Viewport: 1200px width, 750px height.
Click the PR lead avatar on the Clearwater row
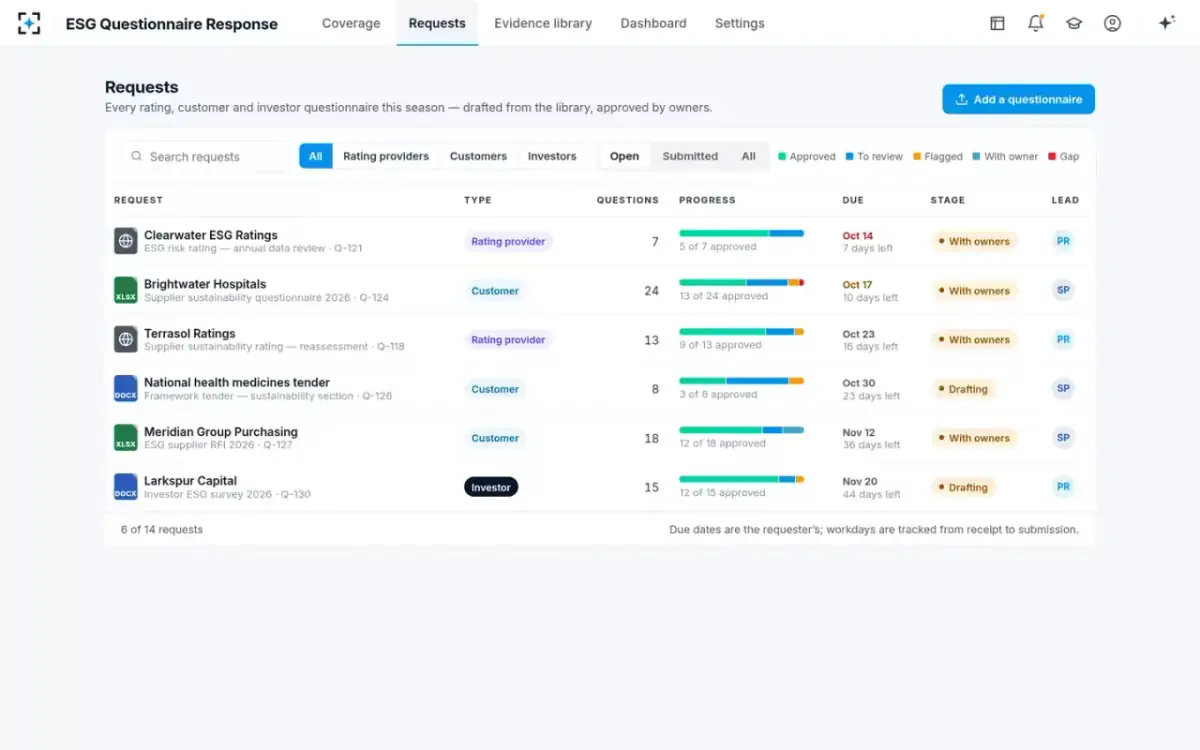pyautogui.click(x=1063, y=241)
